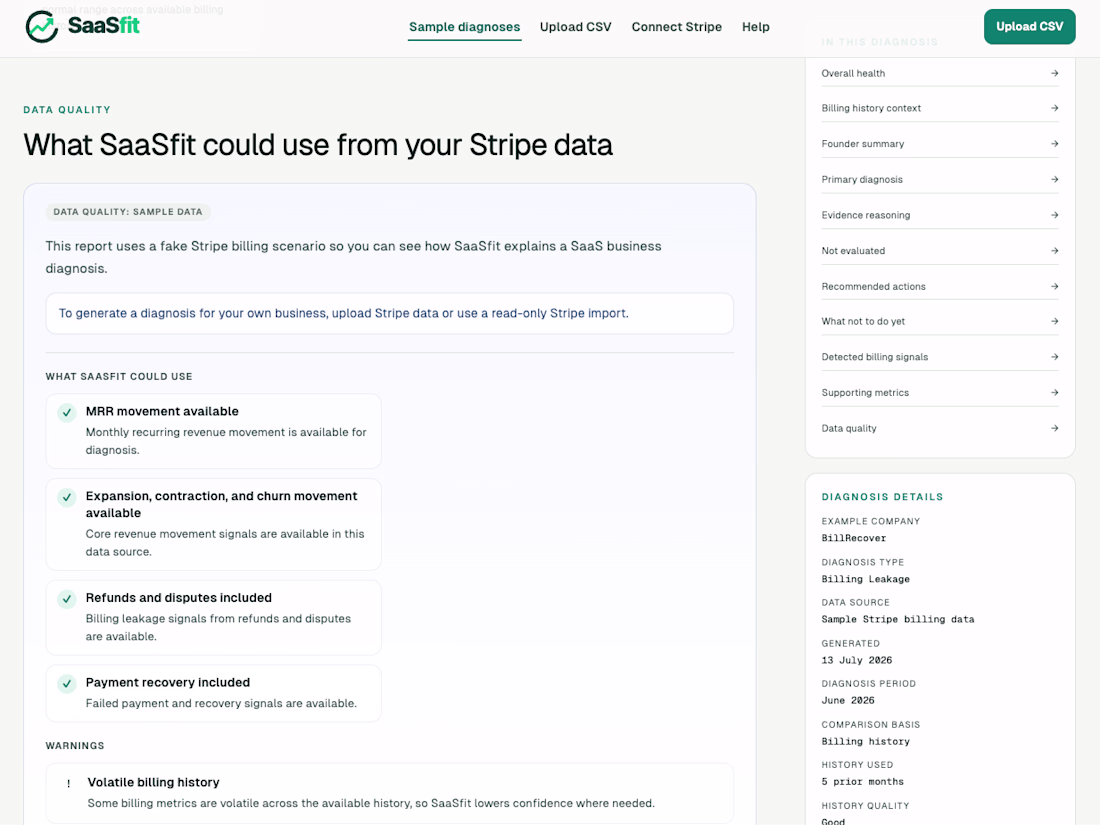Click arrow next to Overall health
Image resolution: width=1100 pixels, height=825 pixels.
coord(1054,73)
